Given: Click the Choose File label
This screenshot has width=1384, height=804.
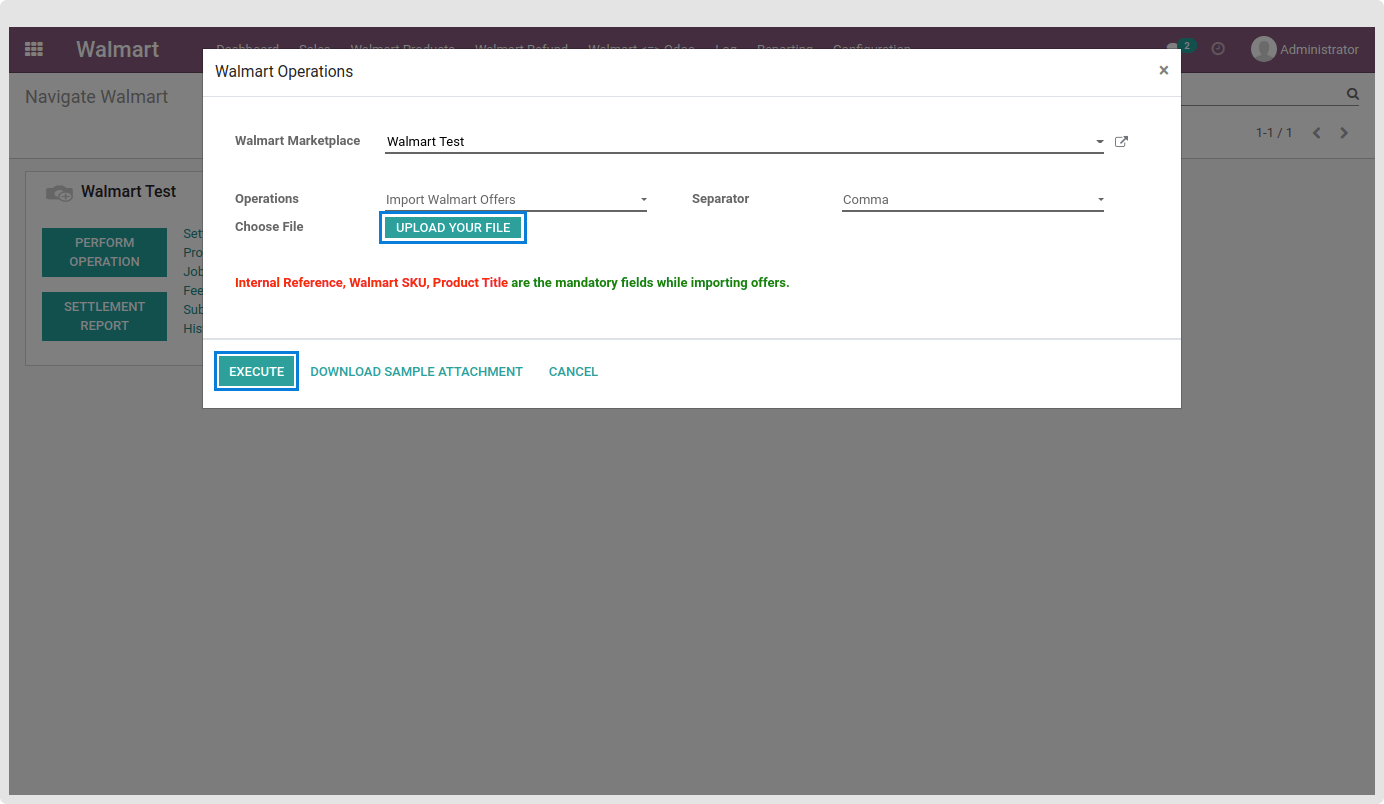Looking at the screenshot, I should click(269, 227).
